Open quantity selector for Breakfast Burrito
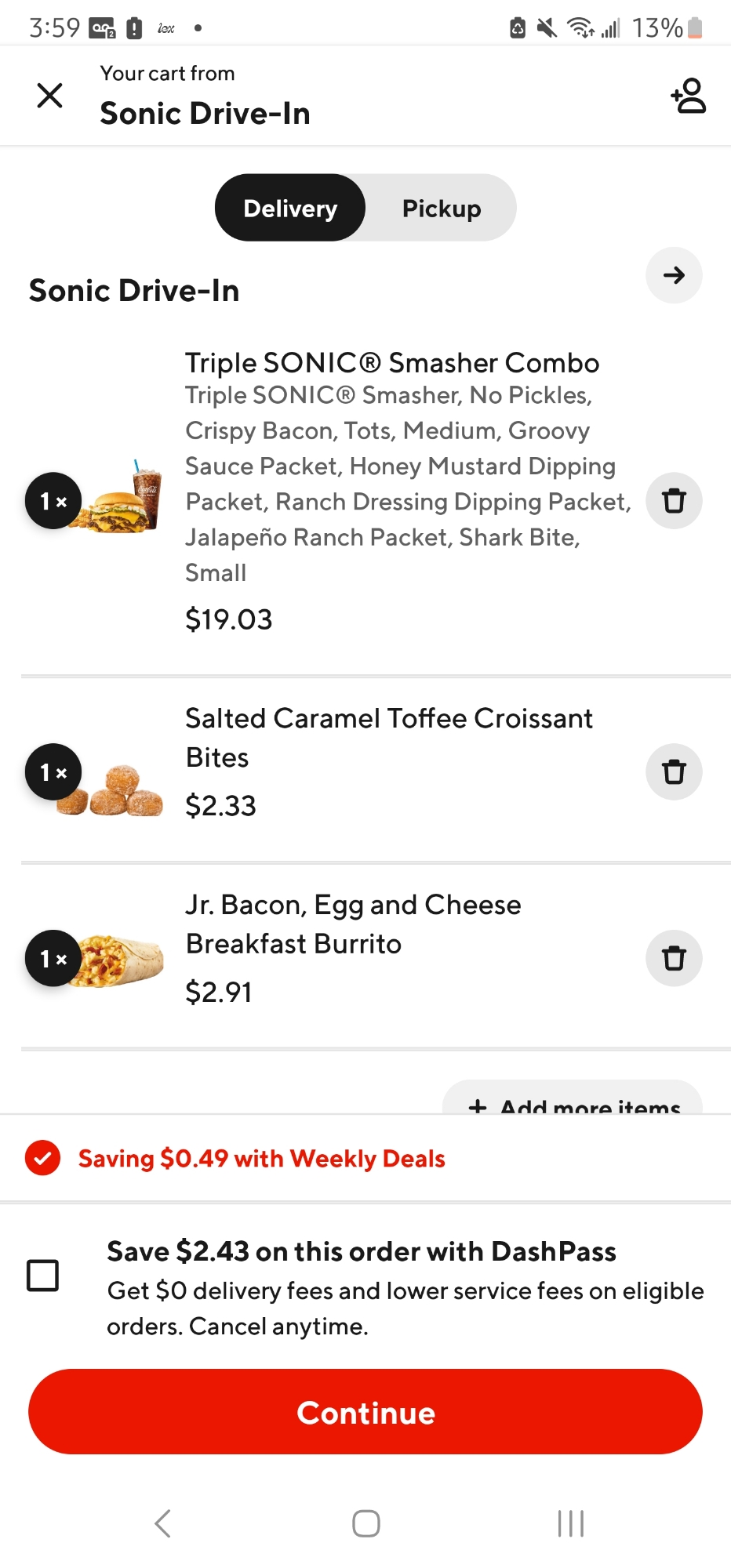This screenshot has width=731, height=1568. click(x=53, y=958)
